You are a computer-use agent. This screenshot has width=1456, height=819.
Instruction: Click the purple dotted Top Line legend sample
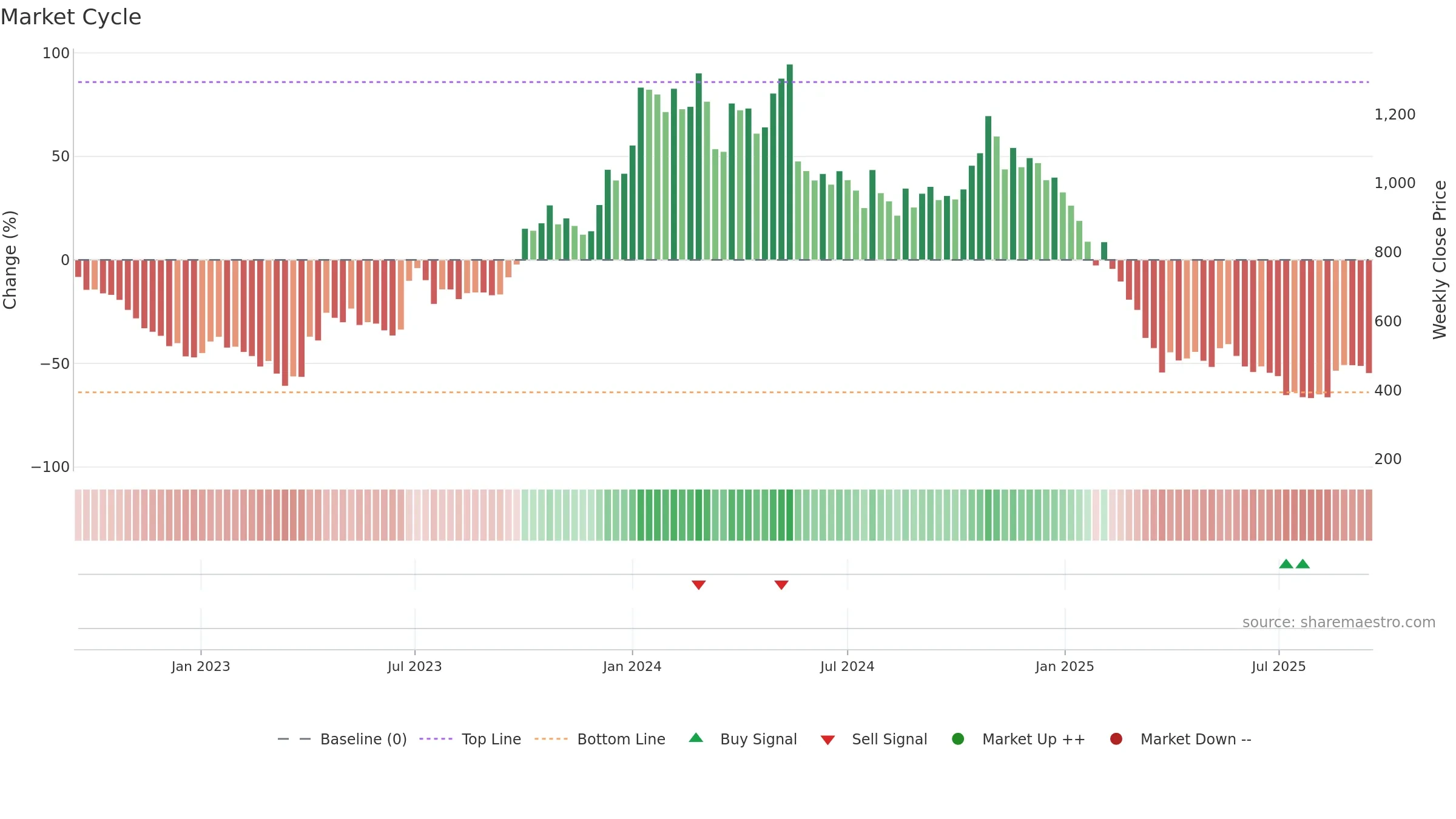[436, 739]
